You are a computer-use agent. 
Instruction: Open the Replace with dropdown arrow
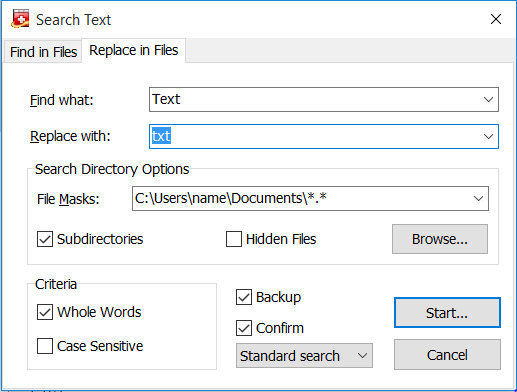[x=488, y=136]
